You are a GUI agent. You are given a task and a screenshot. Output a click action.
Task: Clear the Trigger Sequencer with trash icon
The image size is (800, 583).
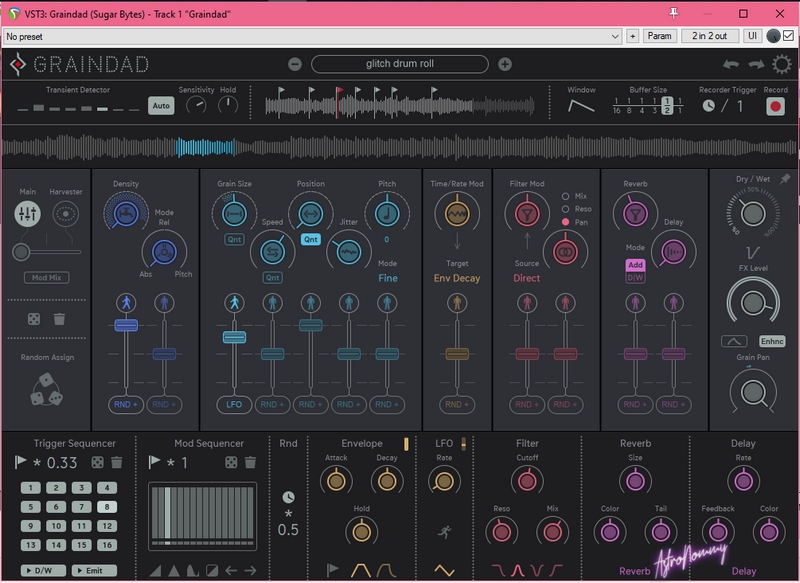[117, 463]
